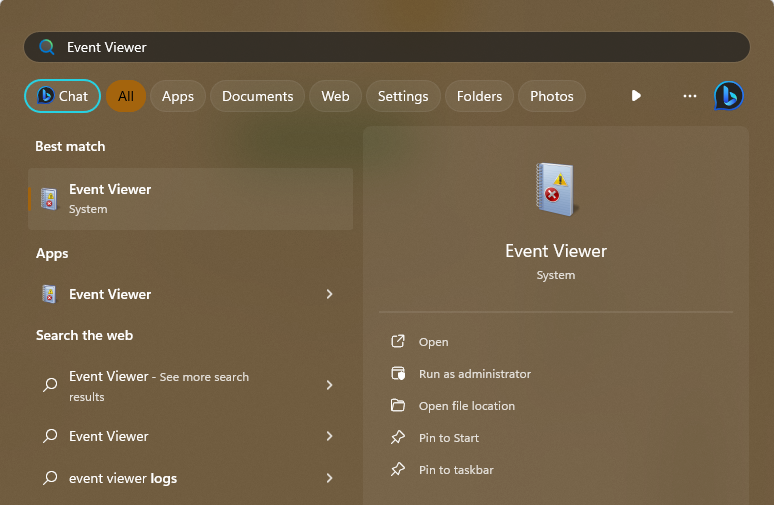
Task: Click the search magnifier icon in search box
Action: 46,47
